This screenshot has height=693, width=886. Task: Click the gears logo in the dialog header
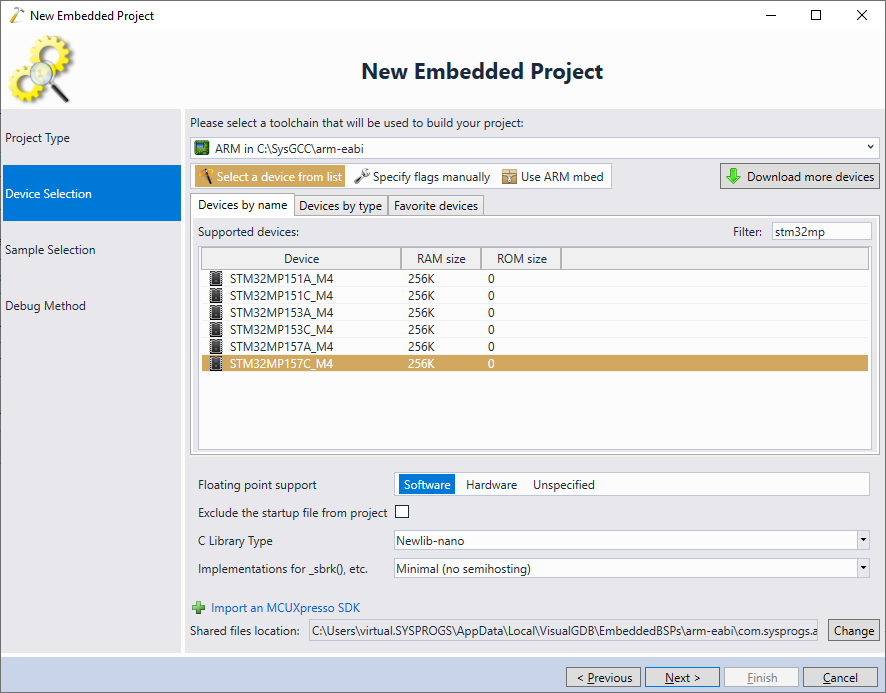coord(40,70)
